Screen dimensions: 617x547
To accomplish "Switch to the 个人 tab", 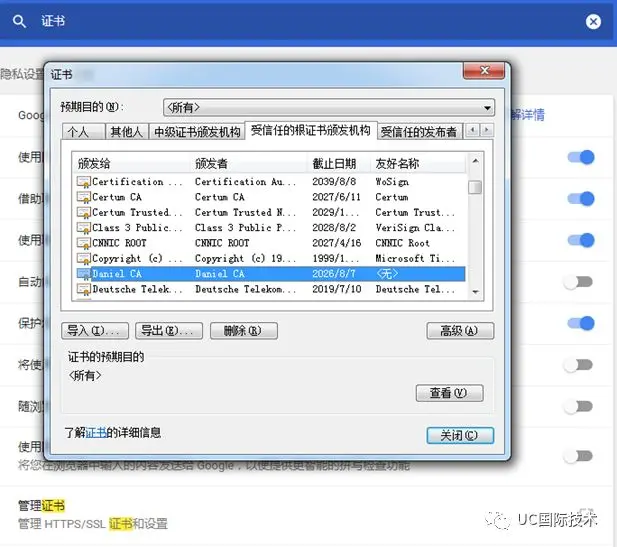I will pos(83,131).
